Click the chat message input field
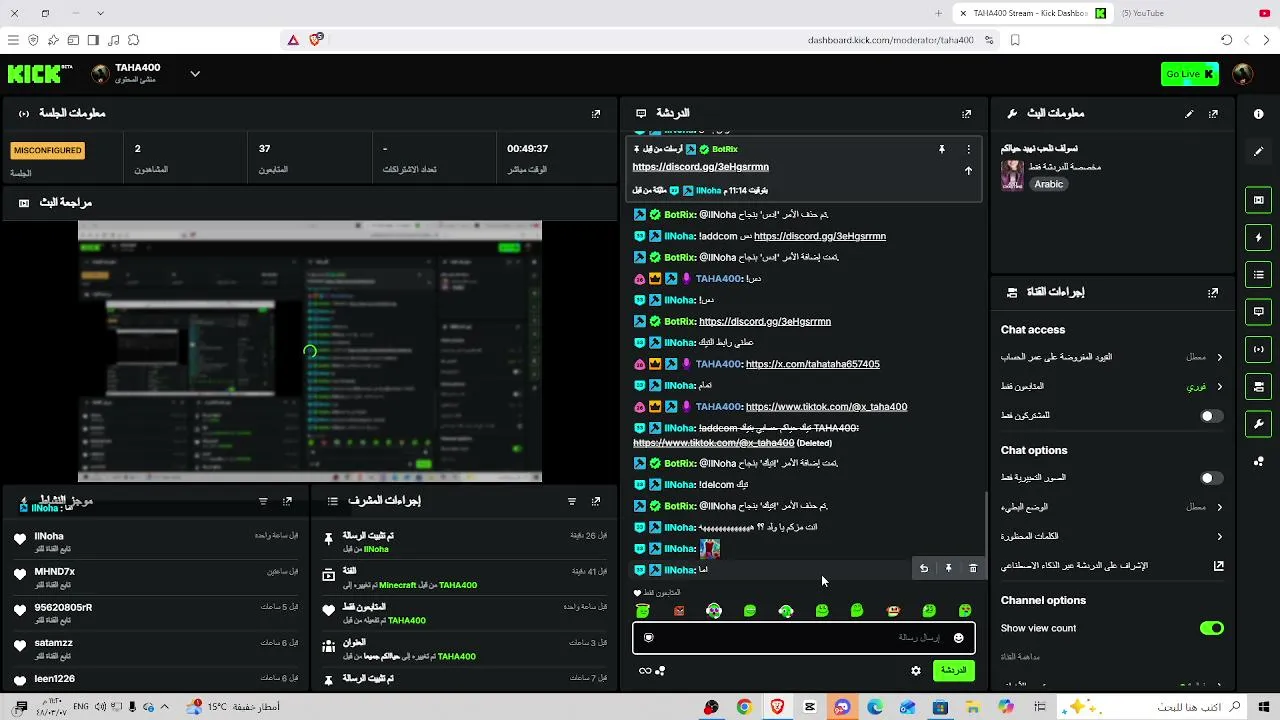 [x=803, y=638]
